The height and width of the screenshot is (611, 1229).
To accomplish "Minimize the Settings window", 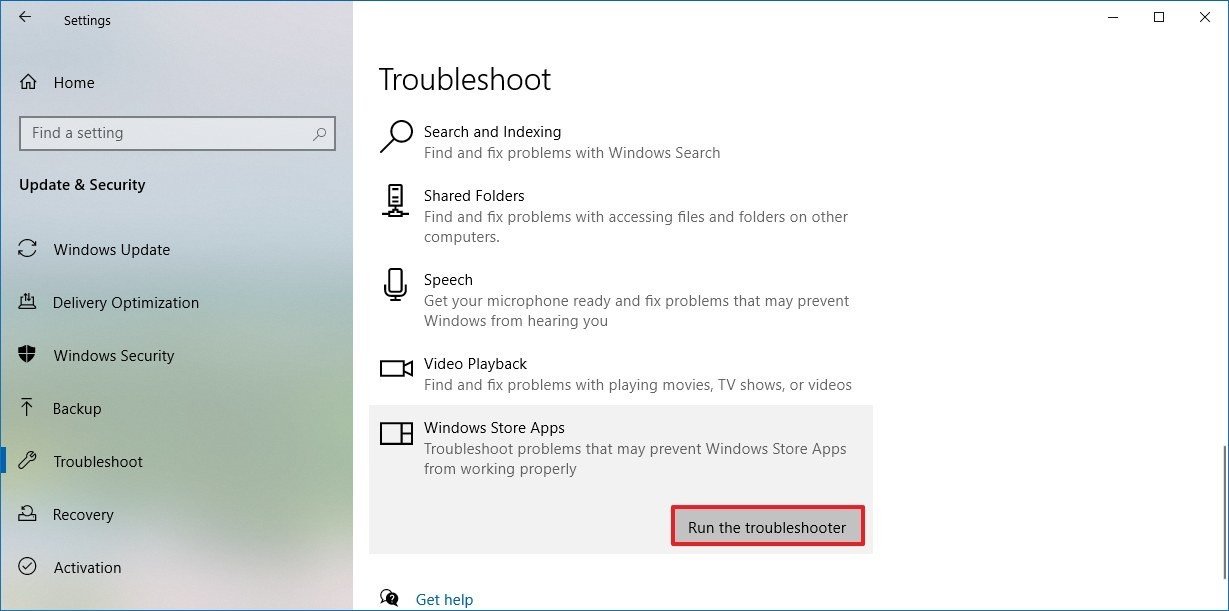I will (1114, 17).
